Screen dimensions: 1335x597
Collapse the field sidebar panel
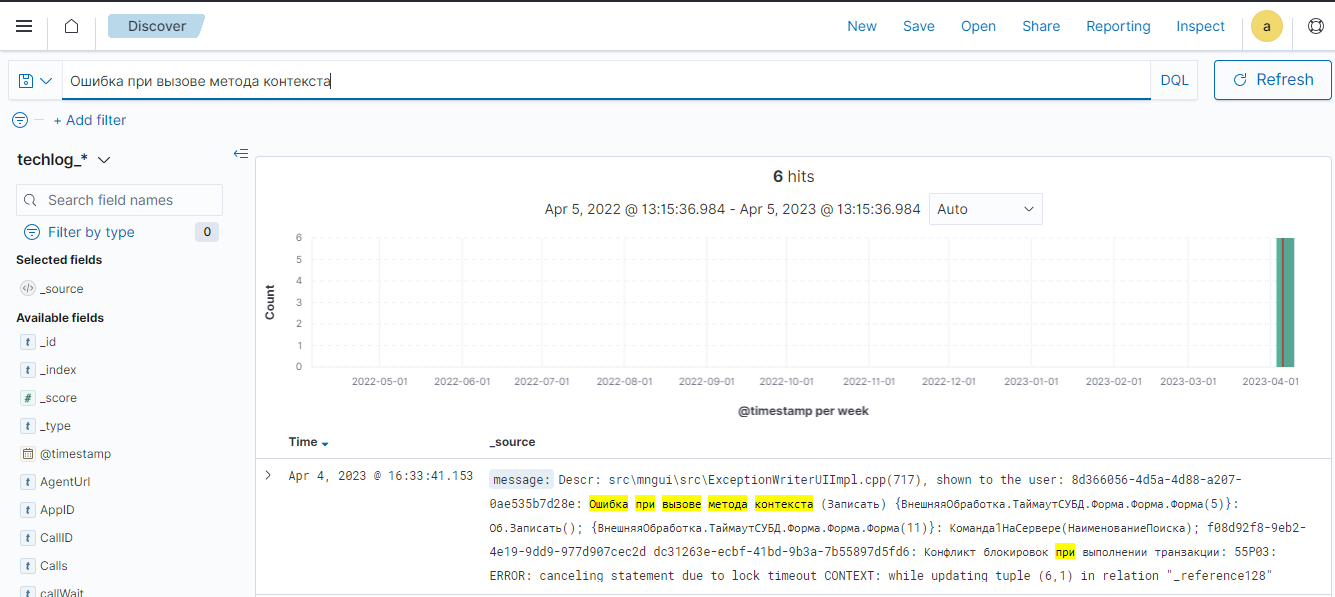[x=240, y=153]
